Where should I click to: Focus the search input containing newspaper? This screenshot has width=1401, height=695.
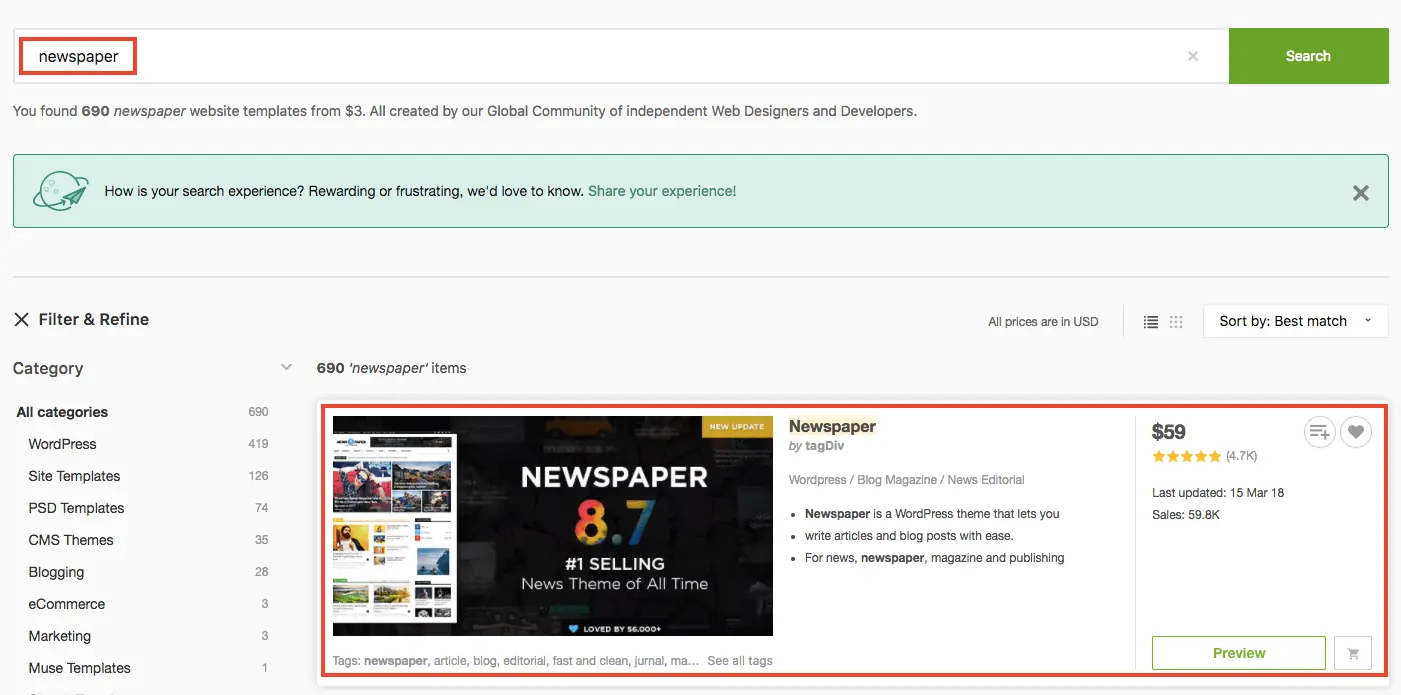(x=620, y=56)
